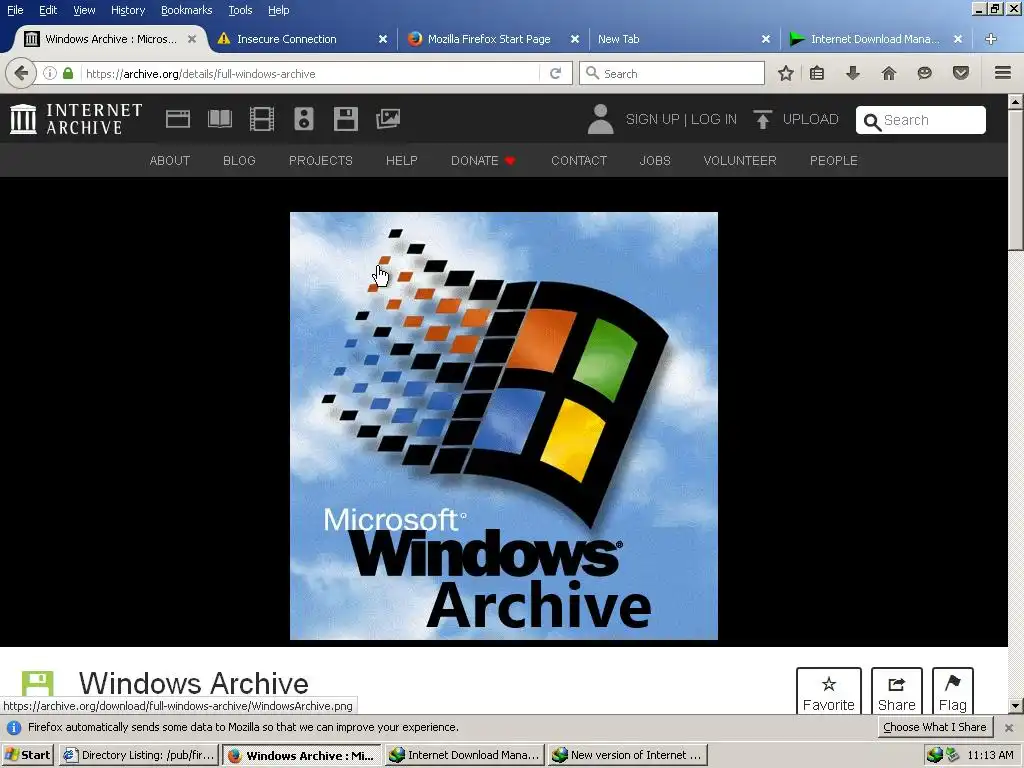The width and height of the screenshot is (1024, 768).
Task: Click the upload arrow icon
Action: click(762, 119)
